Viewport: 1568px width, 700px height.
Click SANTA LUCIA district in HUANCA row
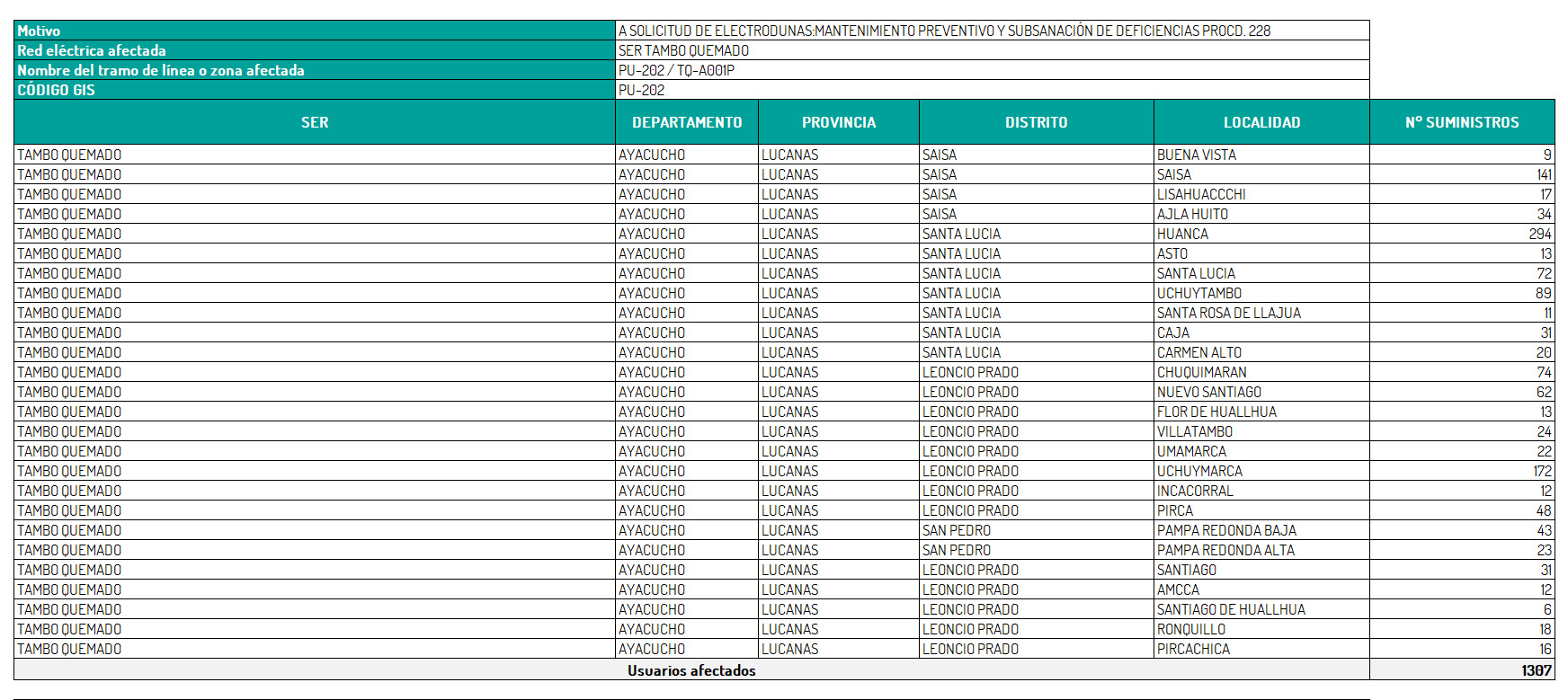point(1037,234)
